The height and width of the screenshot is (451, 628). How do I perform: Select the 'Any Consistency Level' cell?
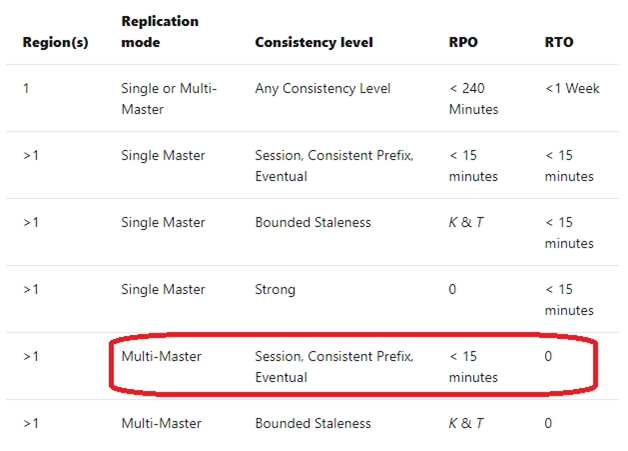322,89
